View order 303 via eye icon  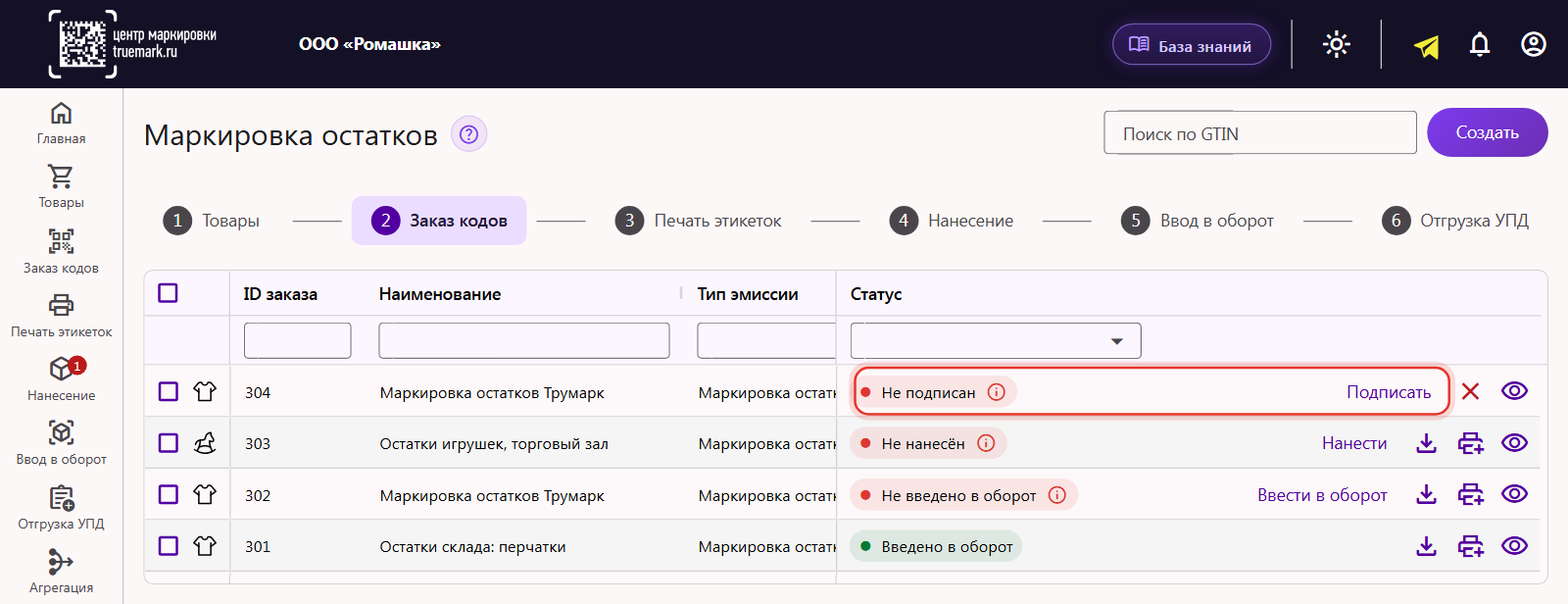coord(1514,443)
